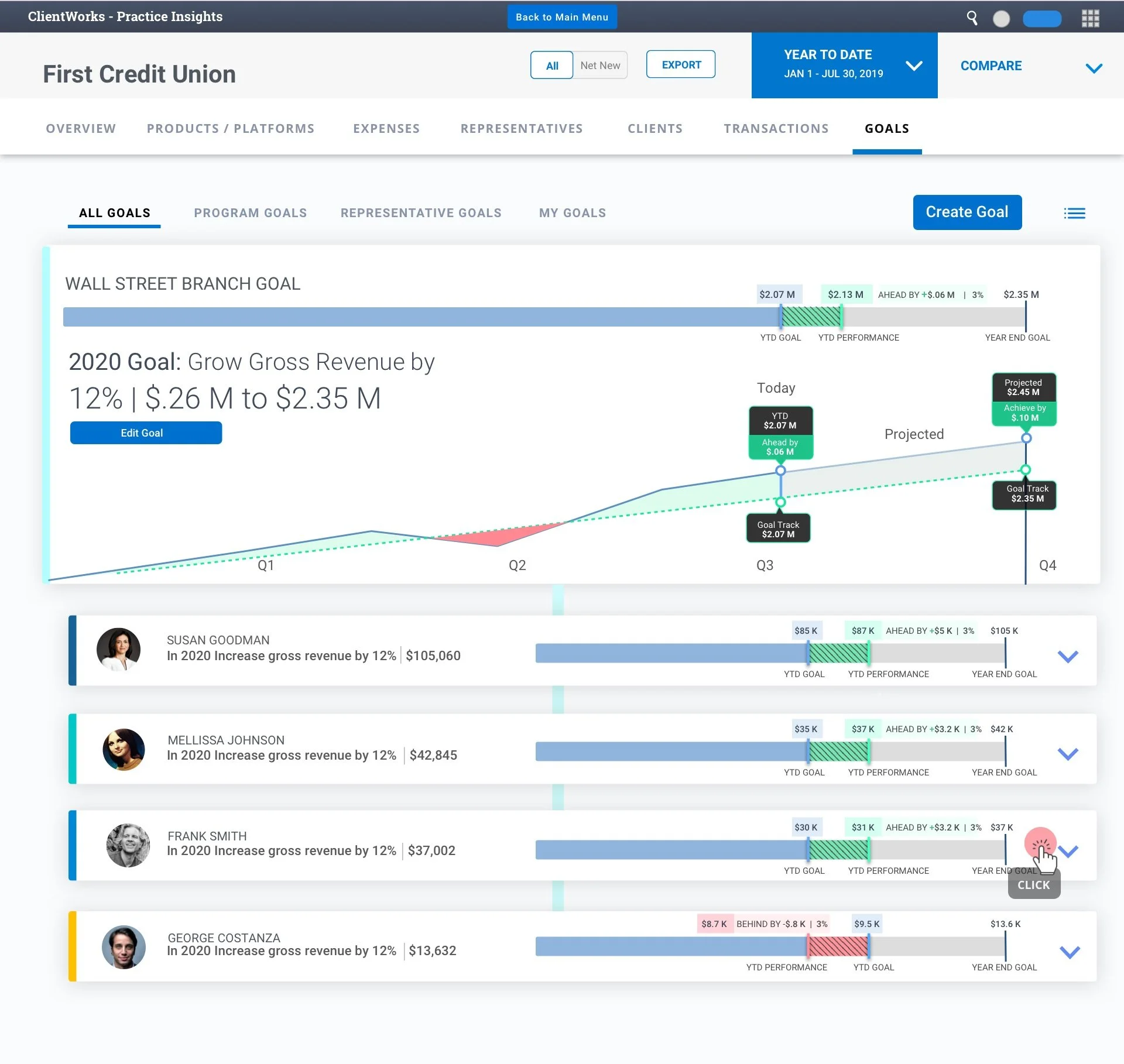Click the round user avatar icon
The height and width of the screenshot is (1064, 1124).
pyautogui.click(x=1002, y=19)
